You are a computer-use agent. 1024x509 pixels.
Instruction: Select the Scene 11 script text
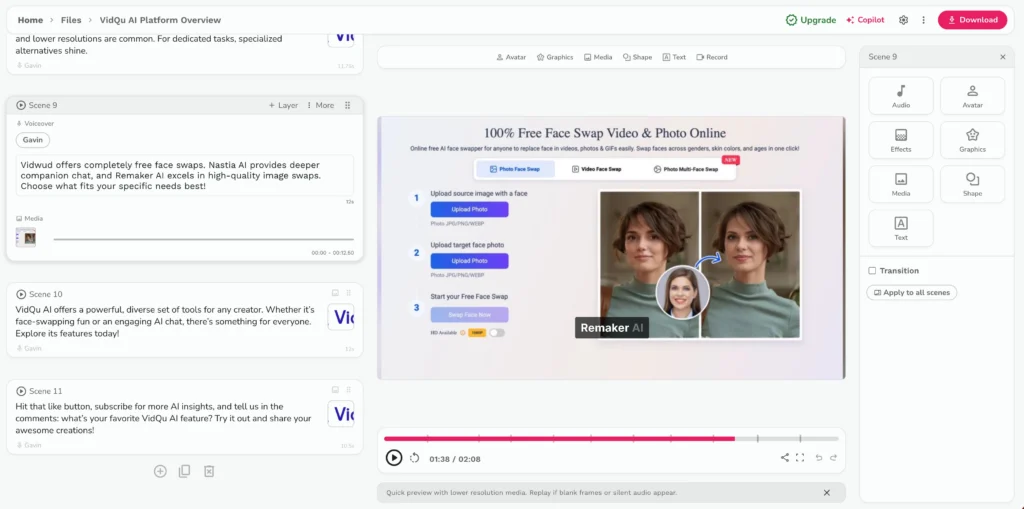163,418
